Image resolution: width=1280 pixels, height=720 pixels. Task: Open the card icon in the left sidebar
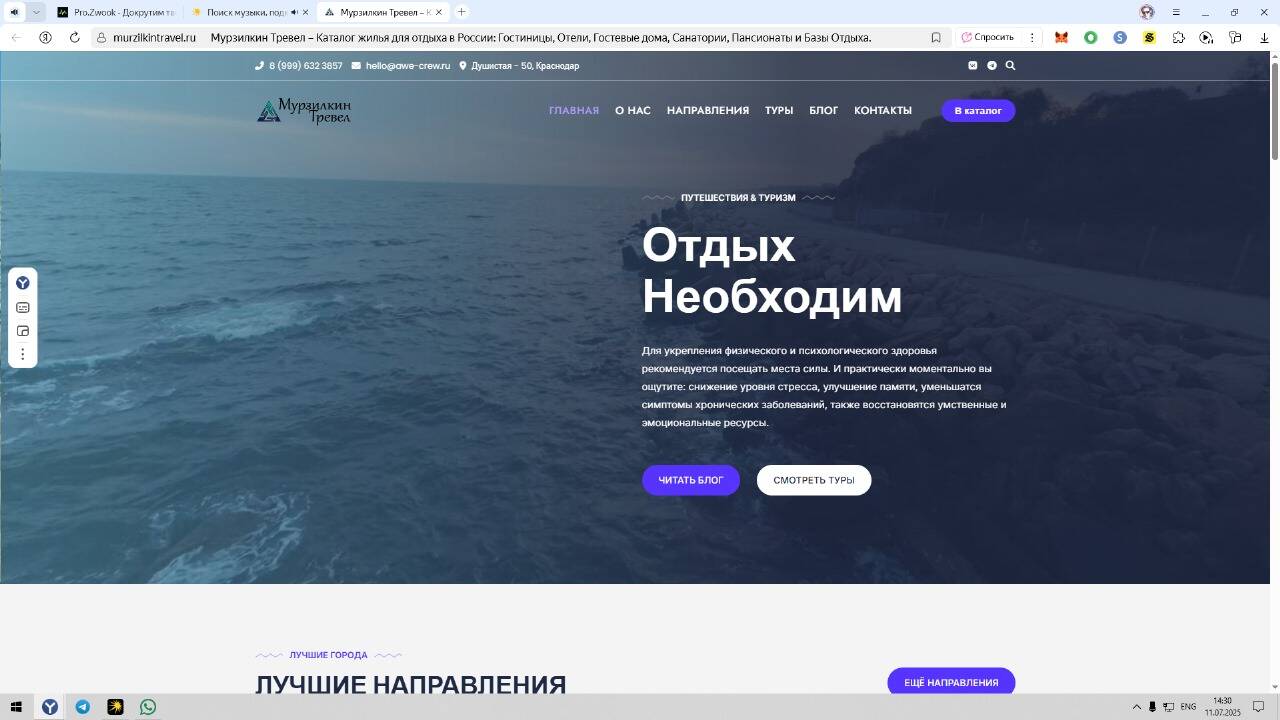tap(23, 307)
